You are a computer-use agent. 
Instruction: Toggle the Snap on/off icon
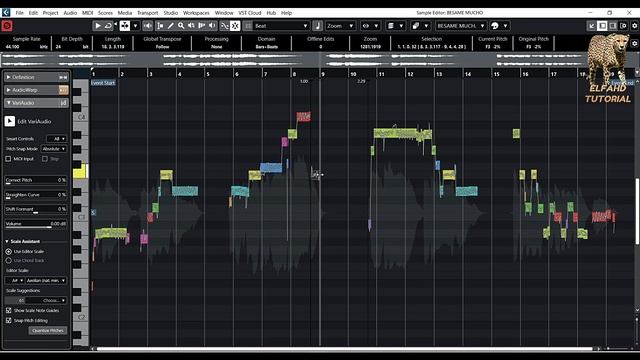[235, 26]
